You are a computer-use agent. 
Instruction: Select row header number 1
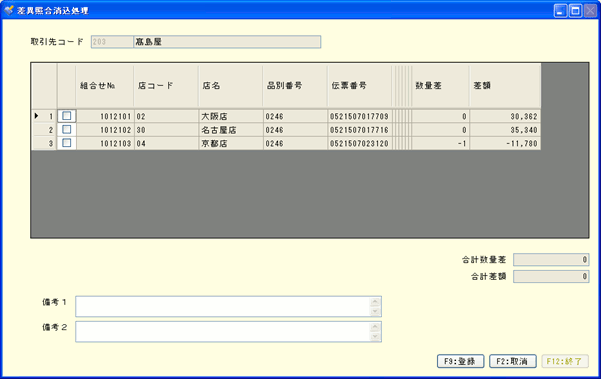(x=44, y=116)
